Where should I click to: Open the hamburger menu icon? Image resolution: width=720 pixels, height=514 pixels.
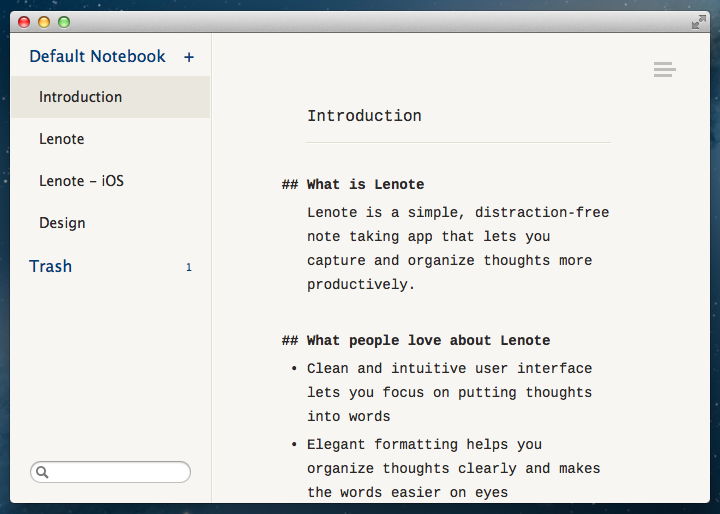pyautogui.click(x=664, y=69)
